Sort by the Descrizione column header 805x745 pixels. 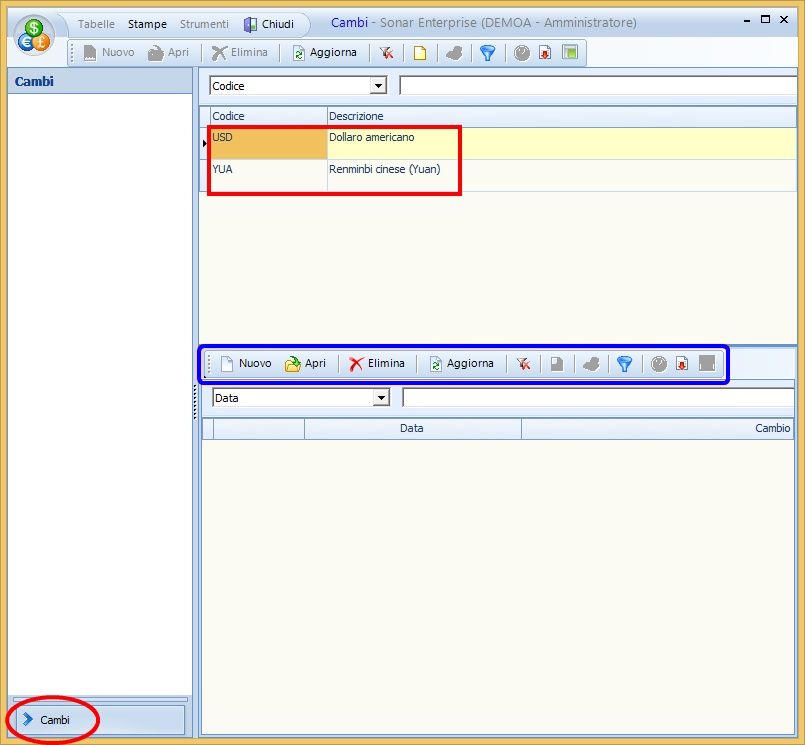(356, 117)
